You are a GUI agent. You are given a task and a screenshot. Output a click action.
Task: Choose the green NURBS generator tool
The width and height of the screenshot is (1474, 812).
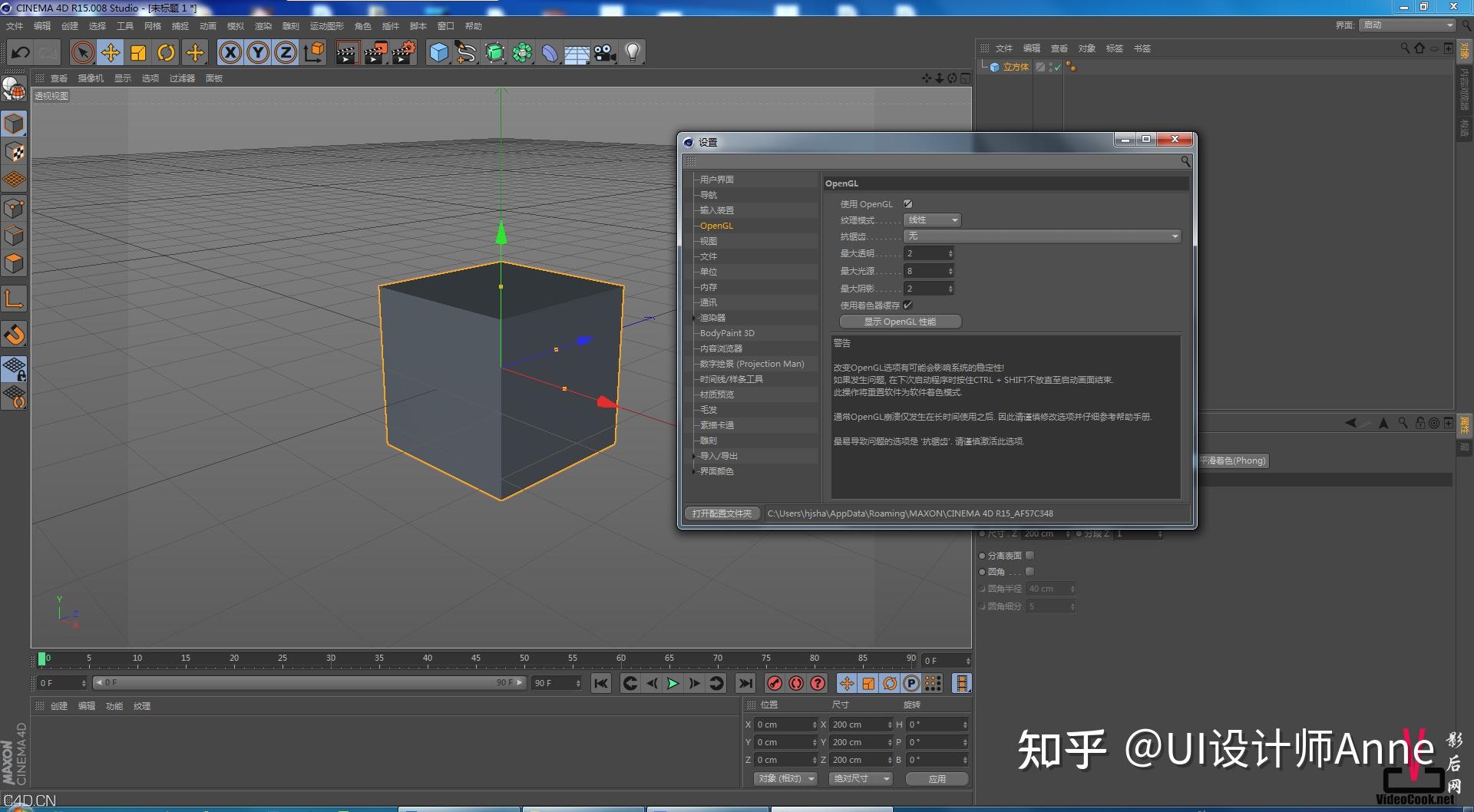coord(494,52)
